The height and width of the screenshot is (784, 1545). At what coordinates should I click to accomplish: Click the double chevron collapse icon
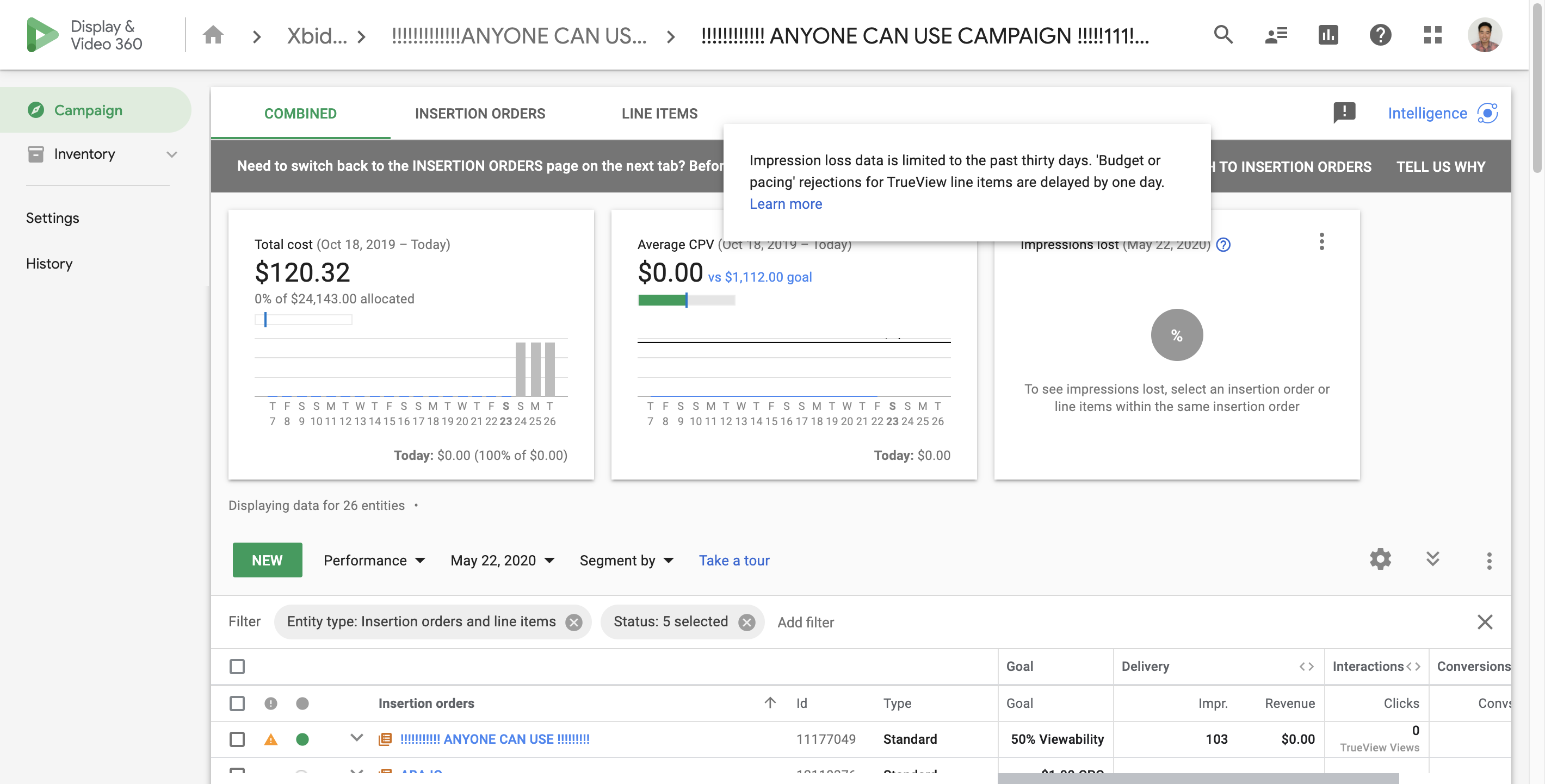[x=1432, y=558]
